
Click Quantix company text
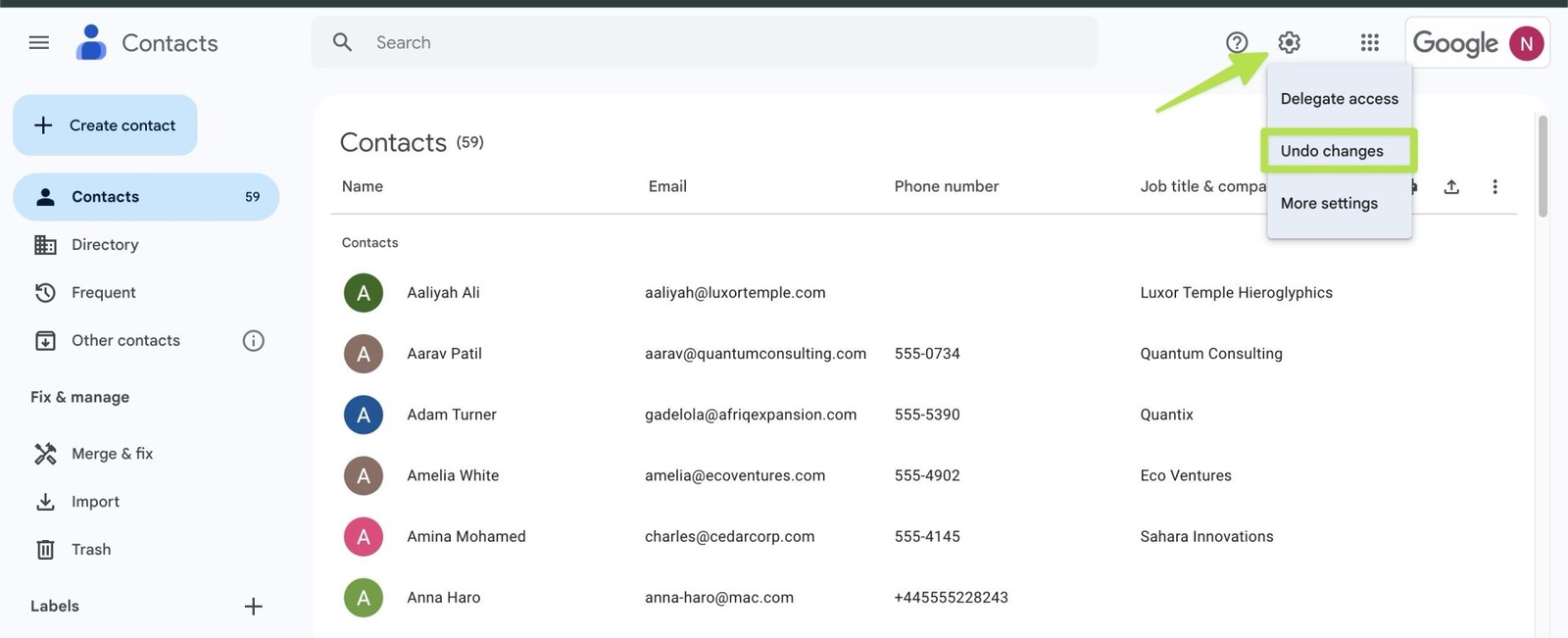tap(1166, 415)
